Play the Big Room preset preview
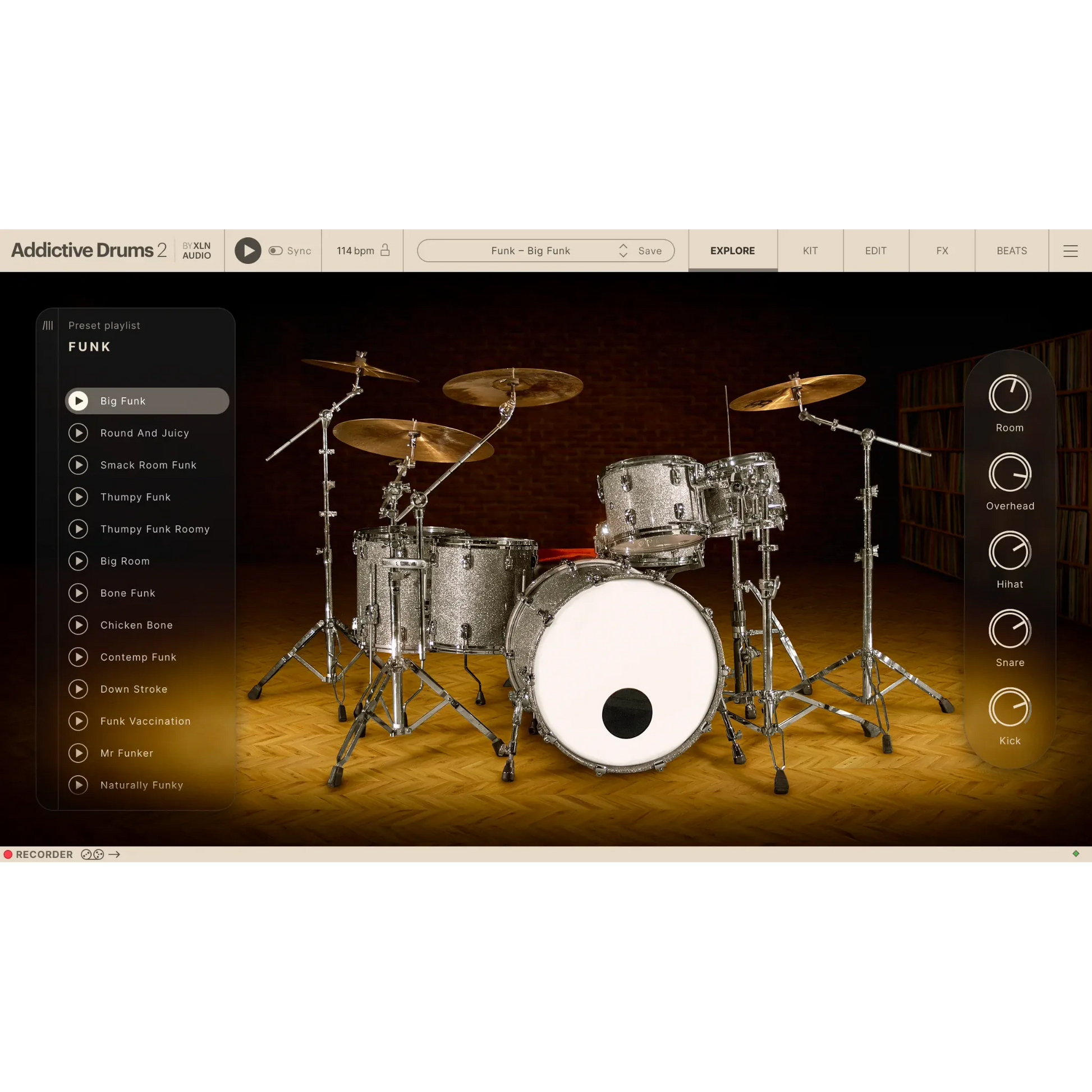This screenshot has height=1092, width=1092. click(x=79, y=561)
